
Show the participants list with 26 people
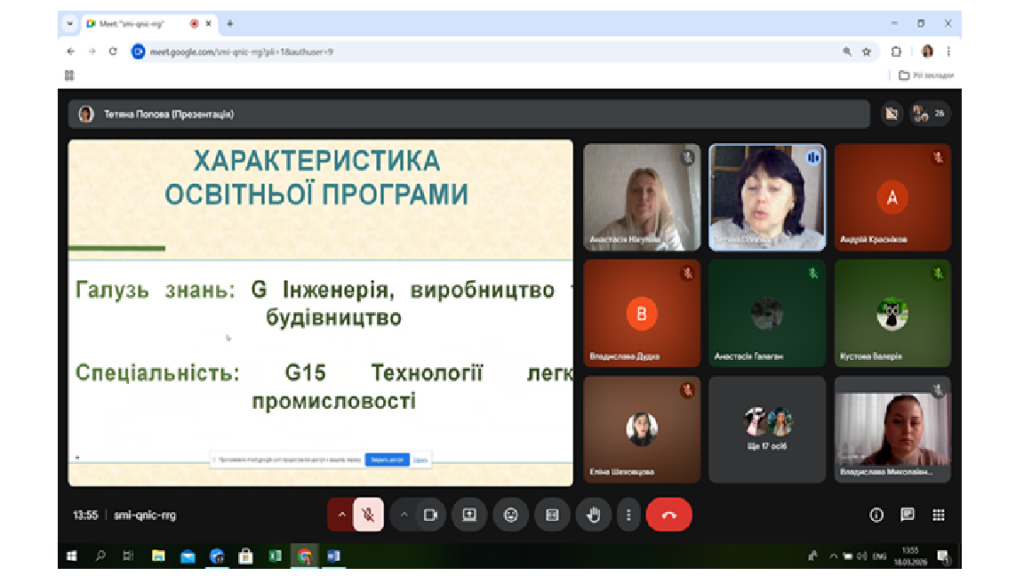pos(929,114)
